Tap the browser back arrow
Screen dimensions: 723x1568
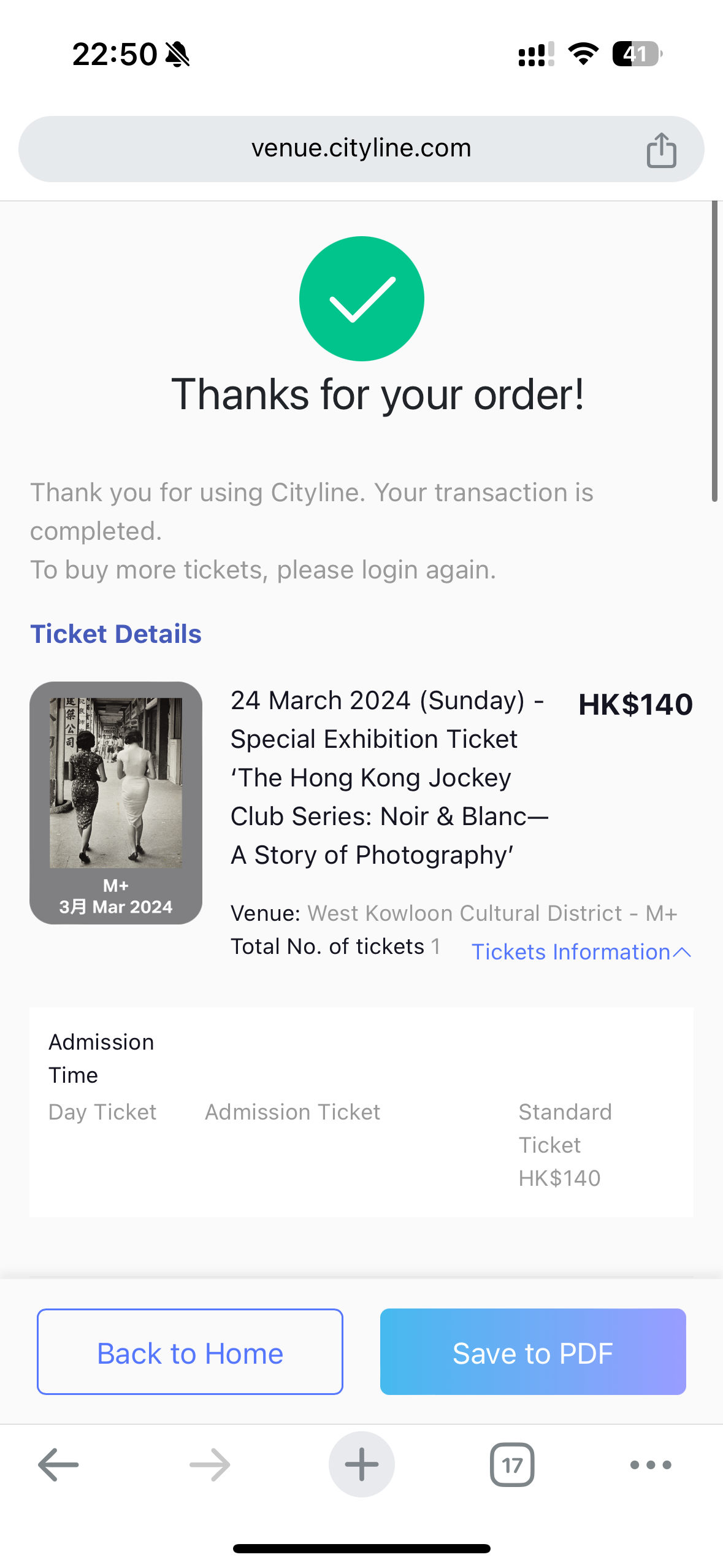(58, 1464)
